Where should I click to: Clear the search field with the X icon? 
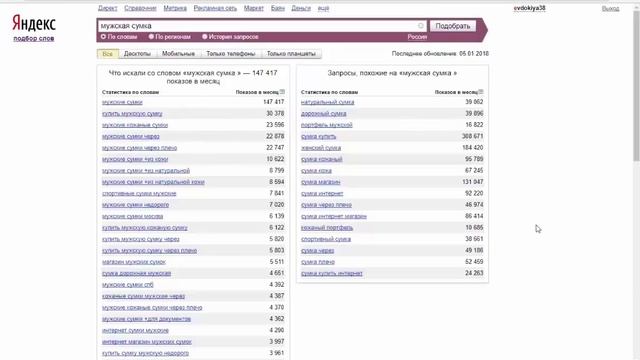coord(421,26)
